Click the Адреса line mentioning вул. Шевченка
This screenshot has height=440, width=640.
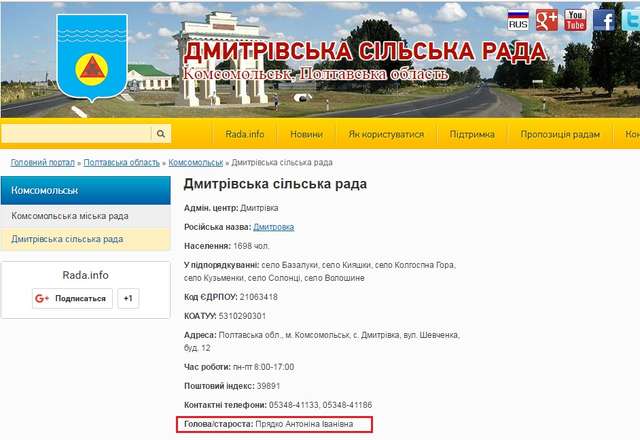322,341
